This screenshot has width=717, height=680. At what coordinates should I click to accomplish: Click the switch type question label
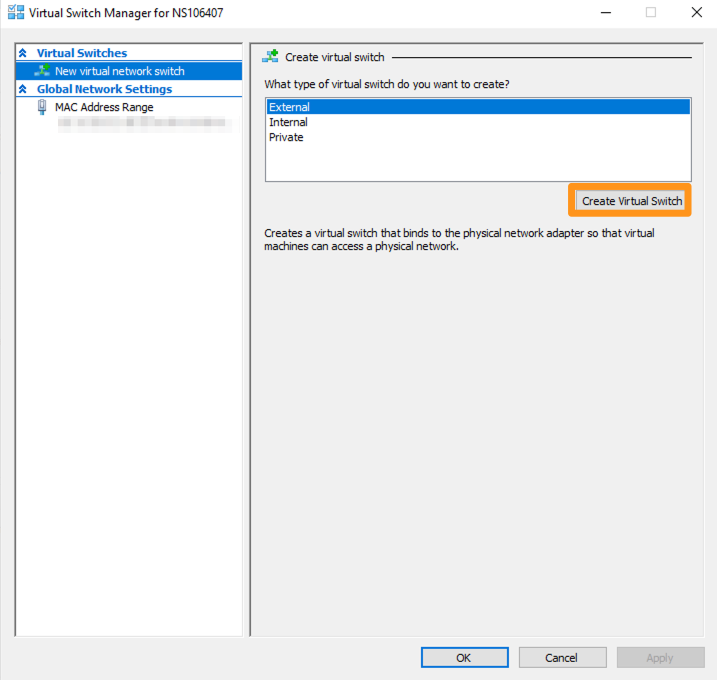coord(387,84)
